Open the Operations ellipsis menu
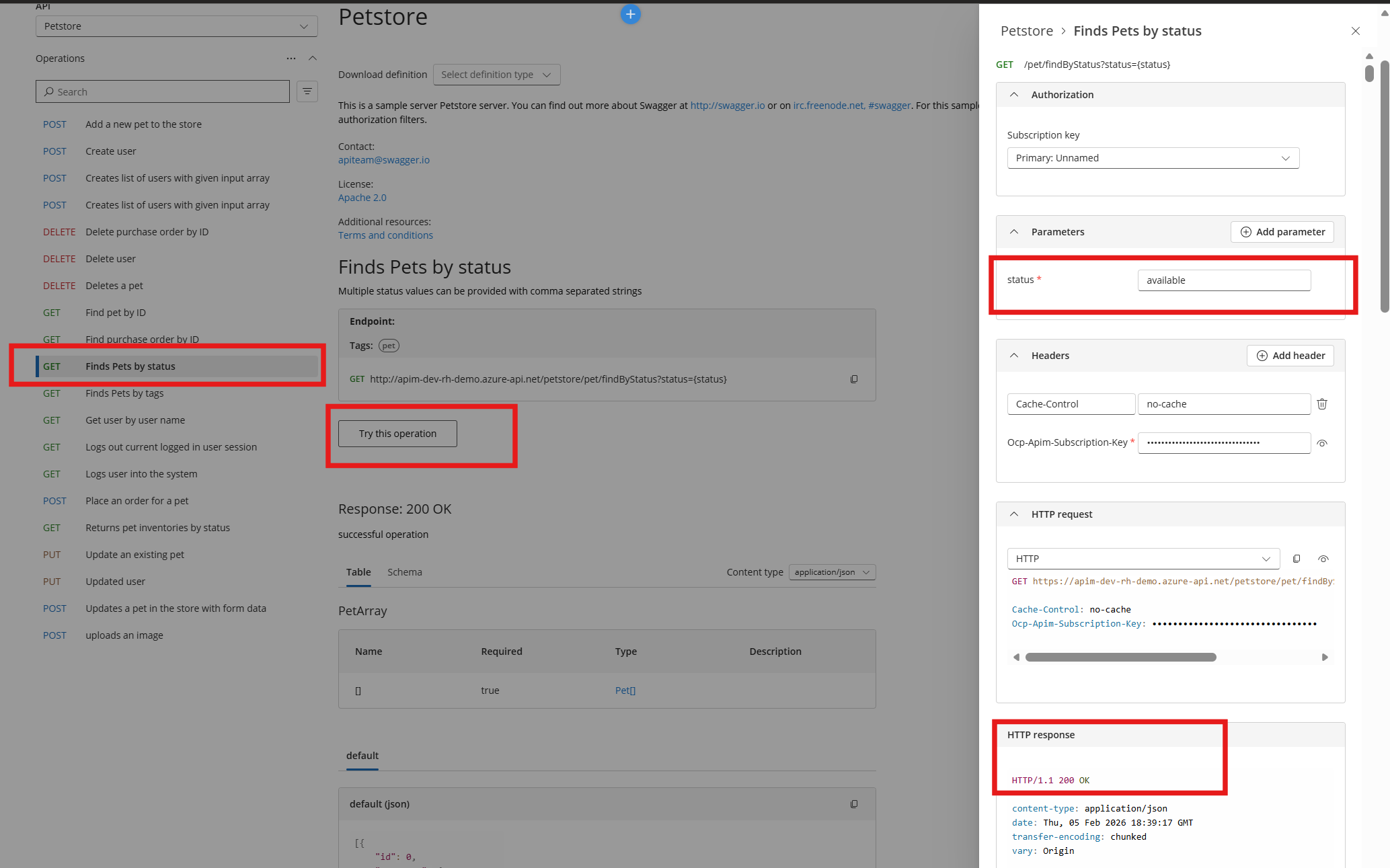This screenshot has width=1390, height=868. click(x=291, y=58)
